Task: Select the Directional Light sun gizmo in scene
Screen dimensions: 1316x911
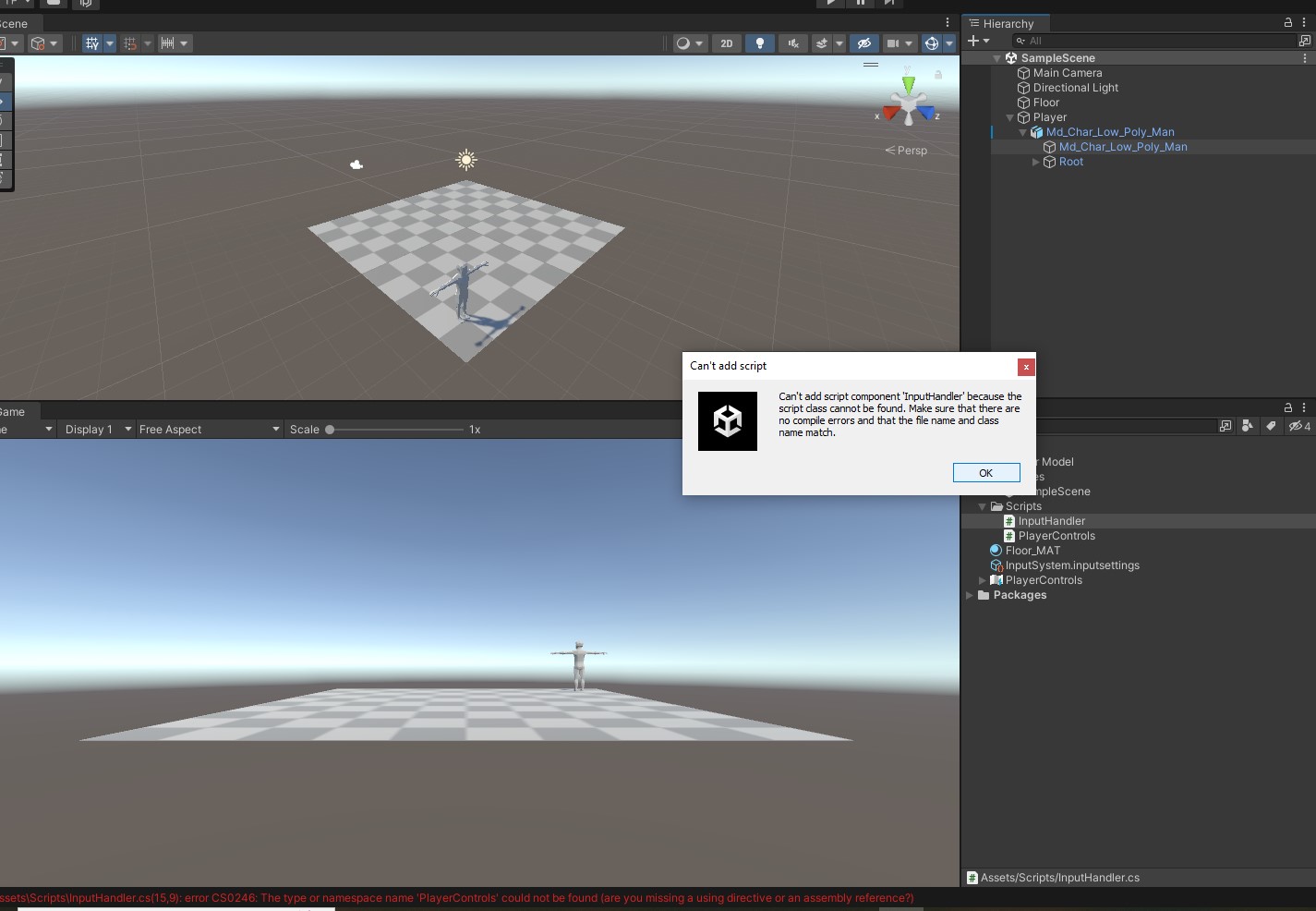Action: pyautogui.click(x=466, y=160)
